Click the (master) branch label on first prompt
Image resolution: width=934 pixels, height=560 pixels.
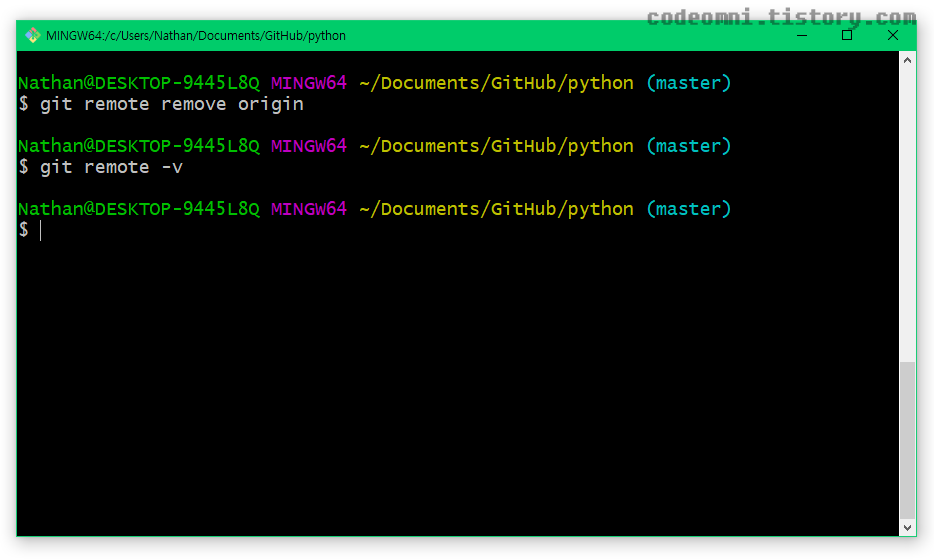click(689, 83)
